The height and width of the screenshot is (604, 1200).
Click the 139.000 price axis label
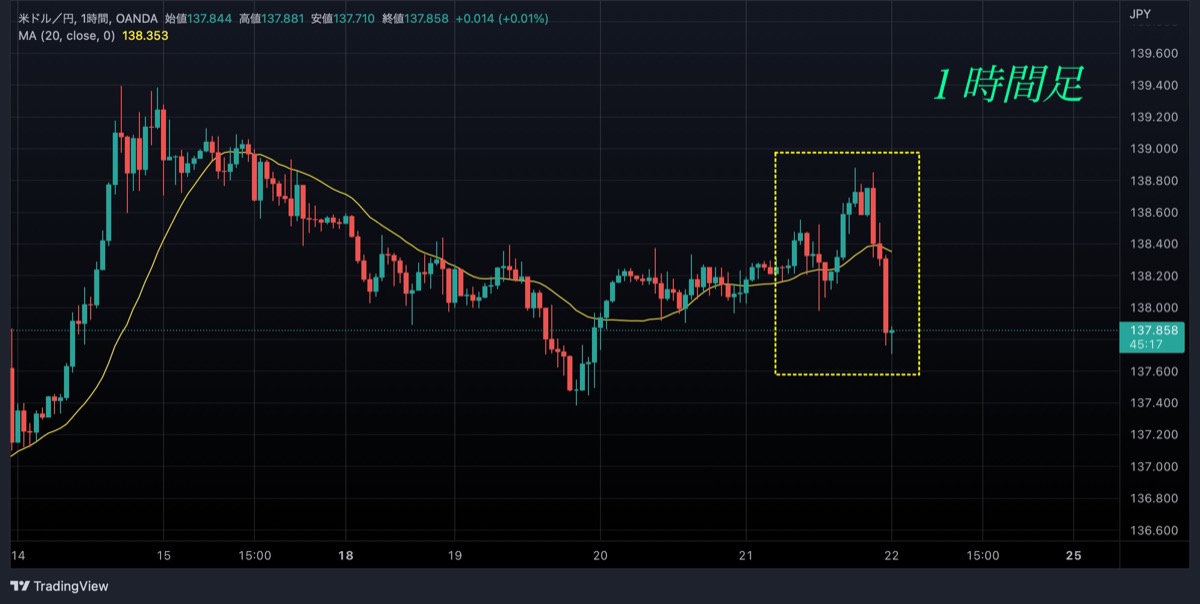pyautogui.click(x=1152, y=149)
